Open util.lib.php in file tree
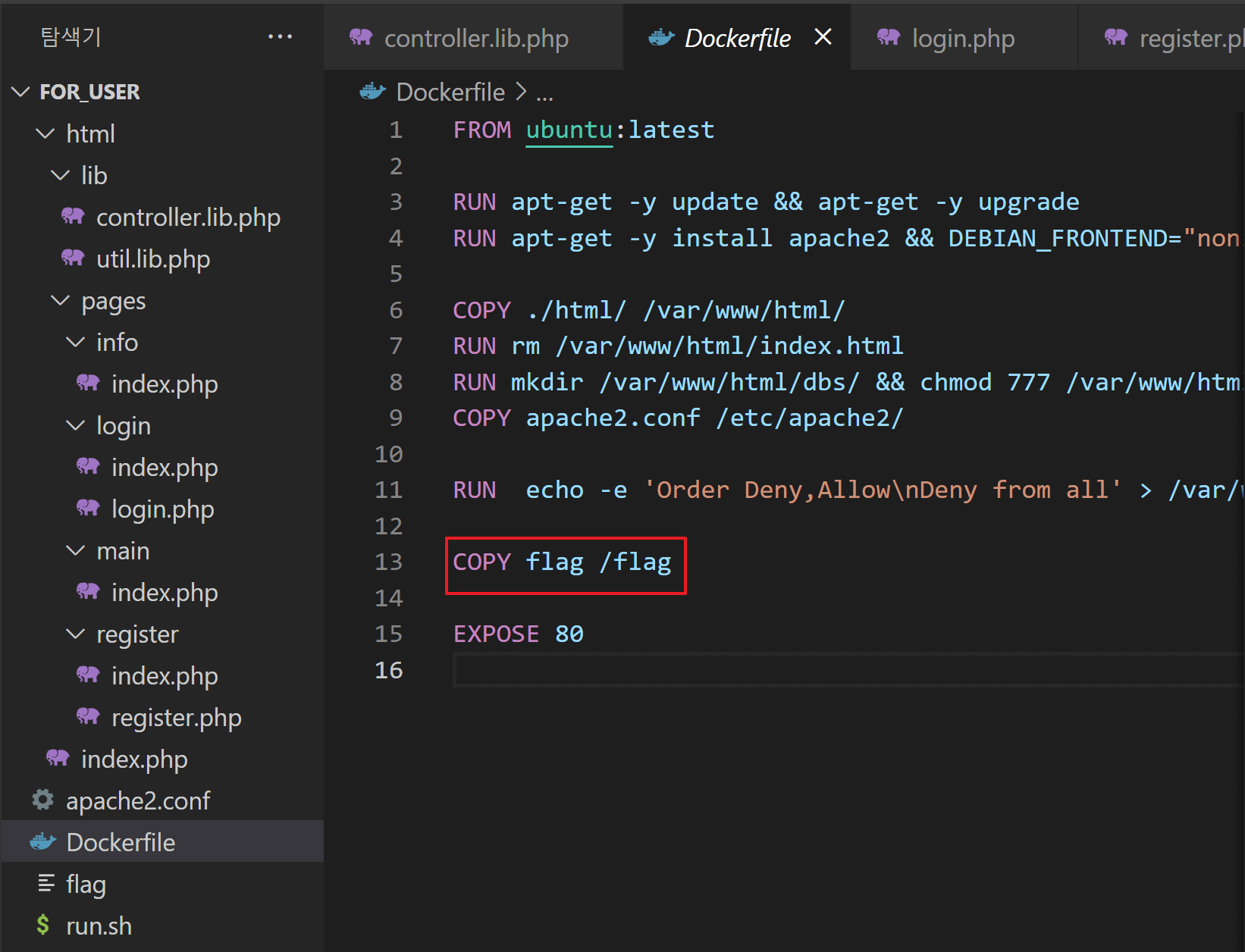1245x952 pixels. pyautogui.click(x=162, y=259)
